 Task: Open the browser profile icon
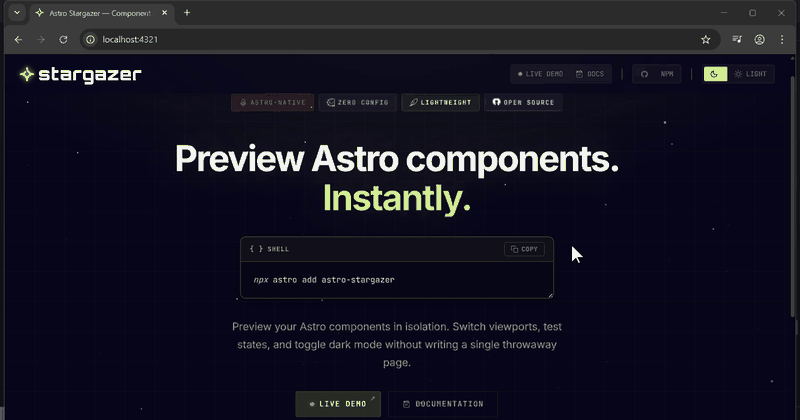(x=759, y=39)
